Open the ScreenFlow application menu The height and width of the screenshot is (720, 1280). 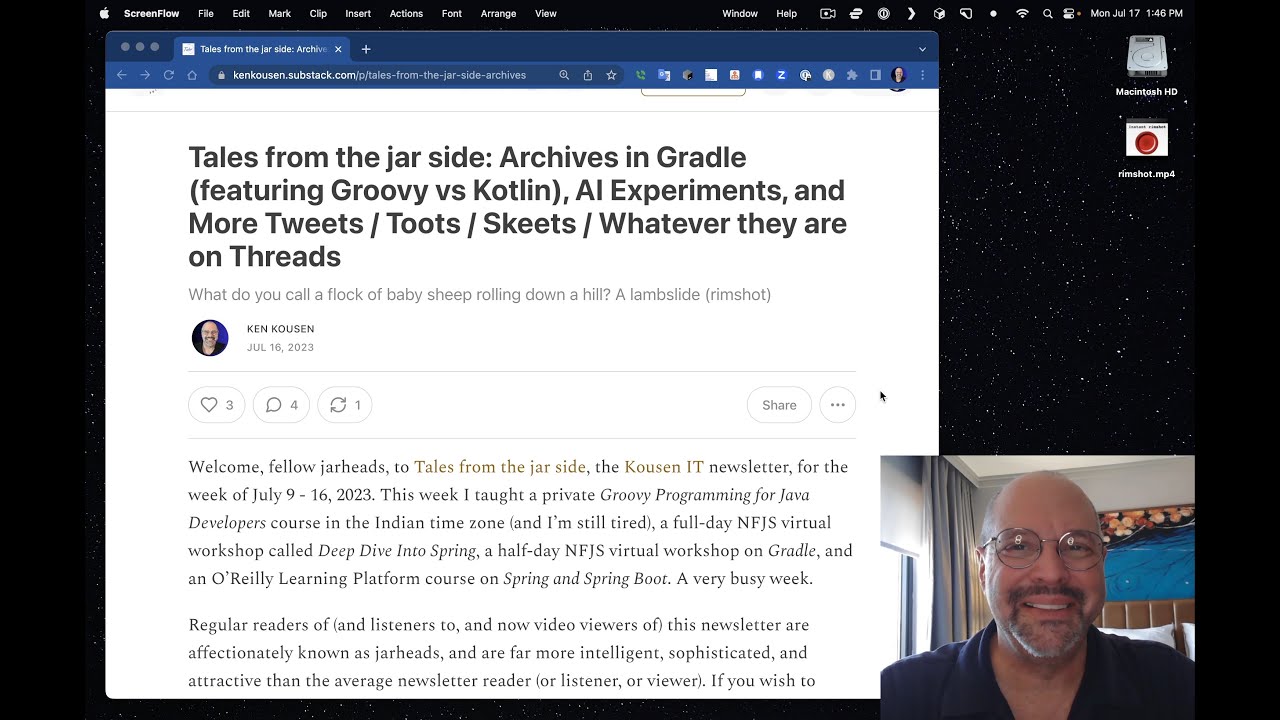click(x=152, y=13)
